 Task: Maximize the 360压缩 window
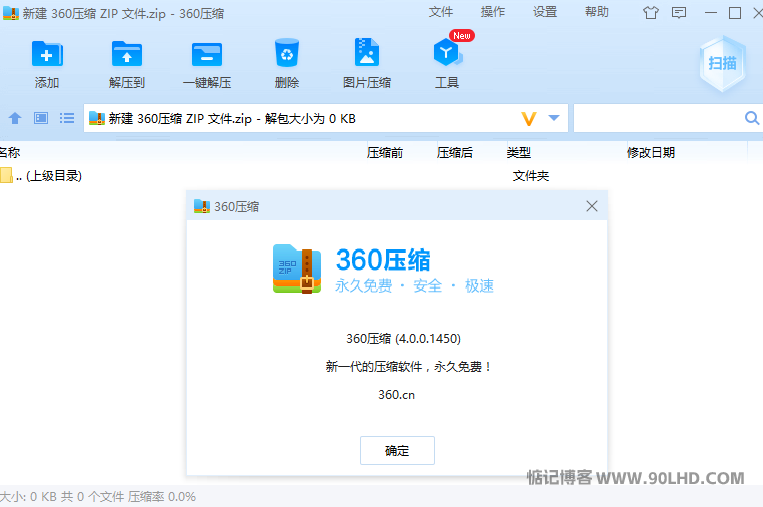click(735, 13)
